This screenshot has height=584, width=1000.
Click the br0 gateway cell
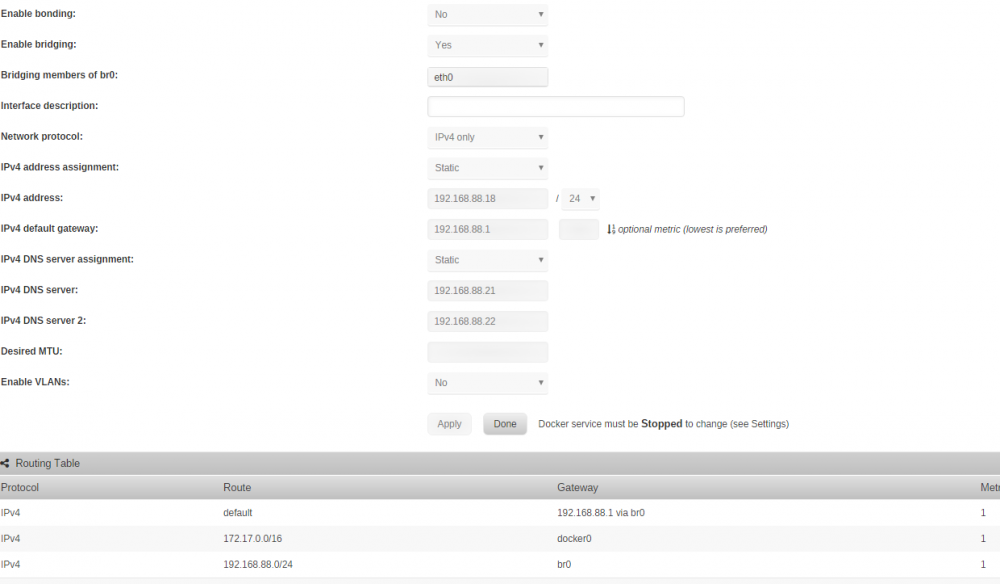564,564
